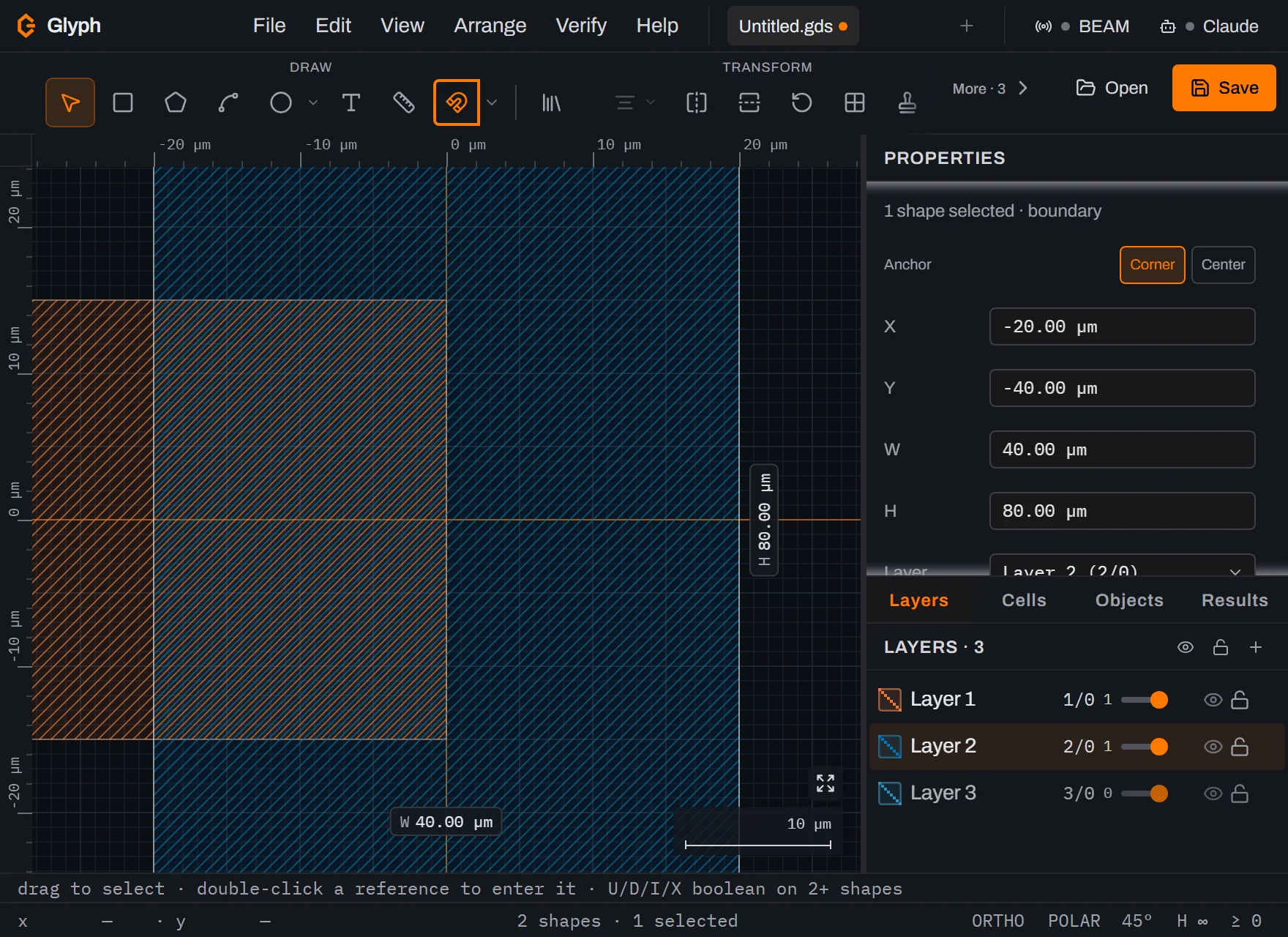Adjust Layer 1 opacity slider
Screen dimensions: 1288x937
click(x=1144, y=700)
